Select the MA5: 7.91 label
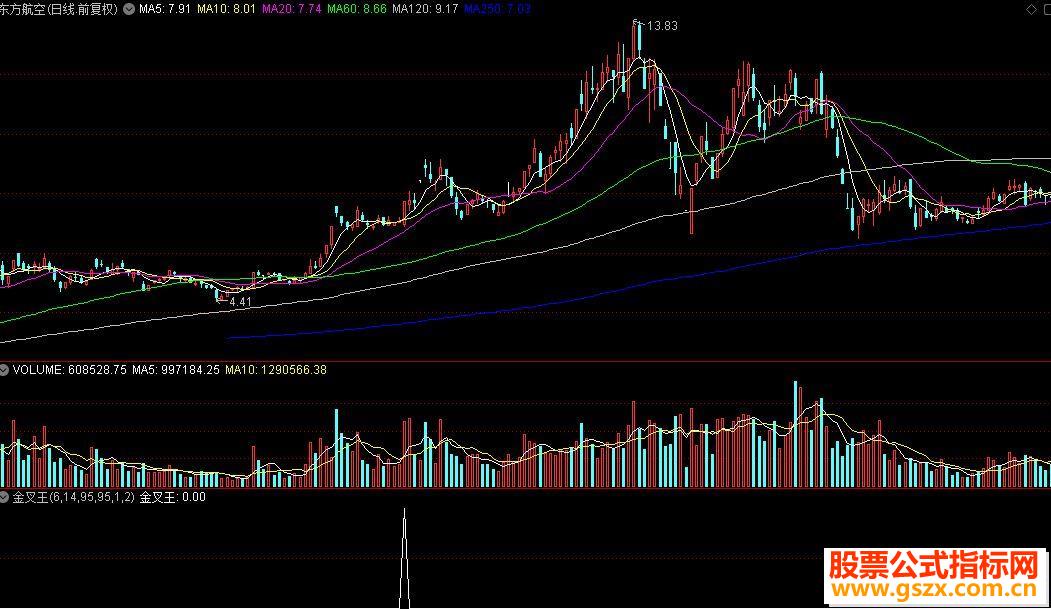The image size is (1051, 609). point(164,9)
